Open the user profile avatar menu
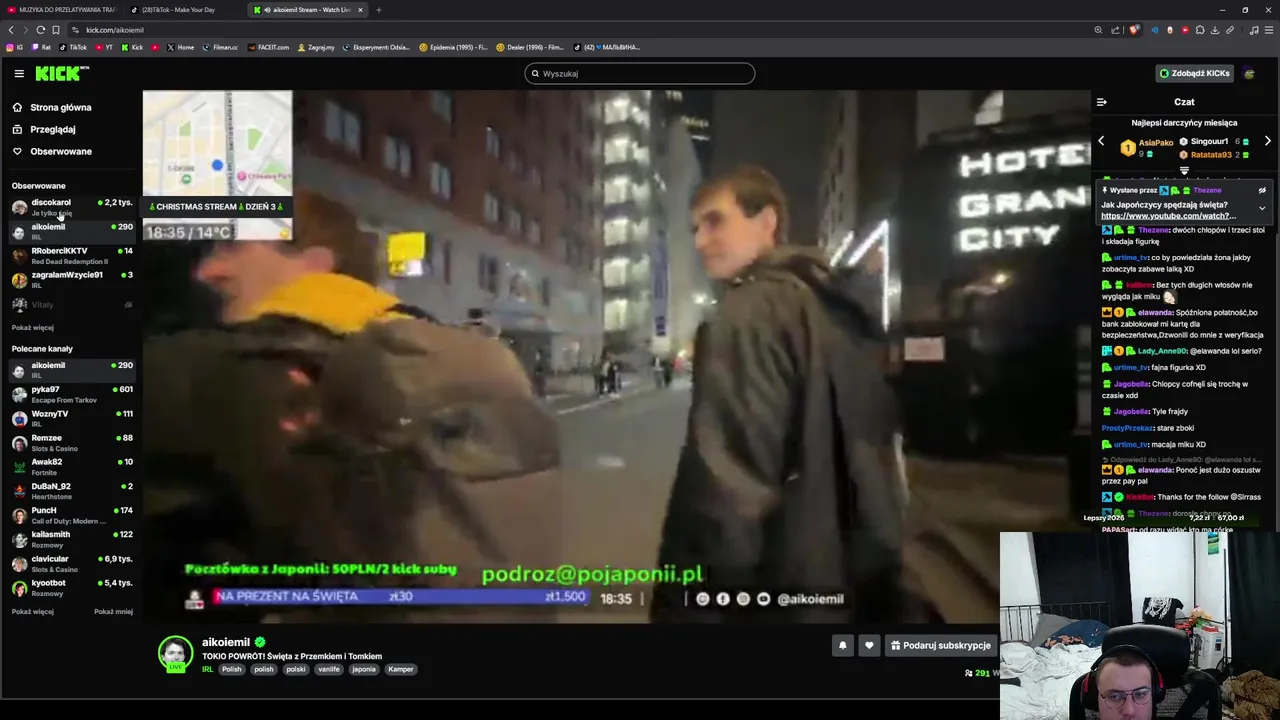The width and height of the screenshot is (1280, 720). [x=1249, y=73]
